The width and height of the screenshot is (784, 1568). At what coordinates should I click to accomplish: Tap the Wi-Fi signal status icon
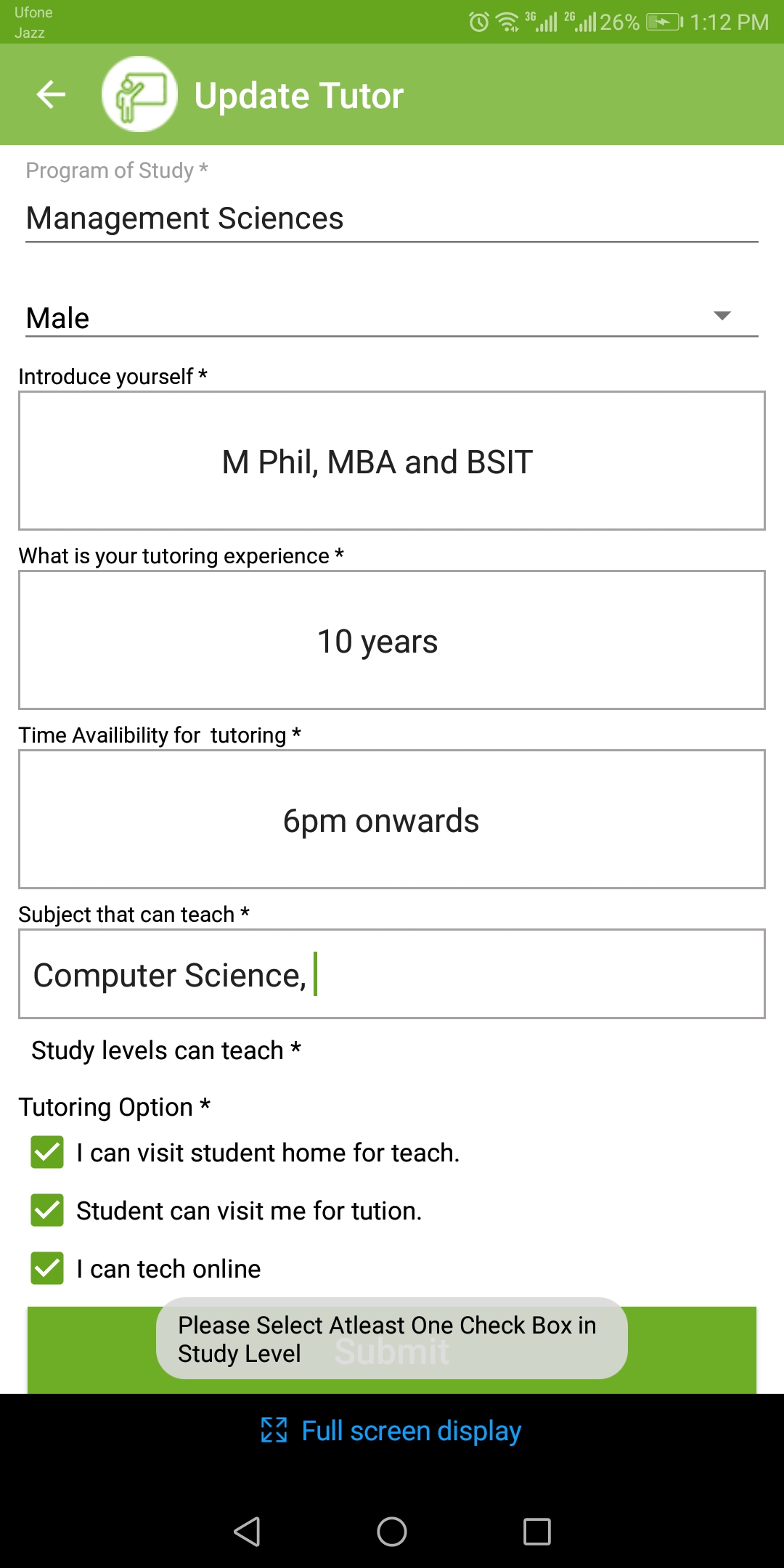click(507, 22)
